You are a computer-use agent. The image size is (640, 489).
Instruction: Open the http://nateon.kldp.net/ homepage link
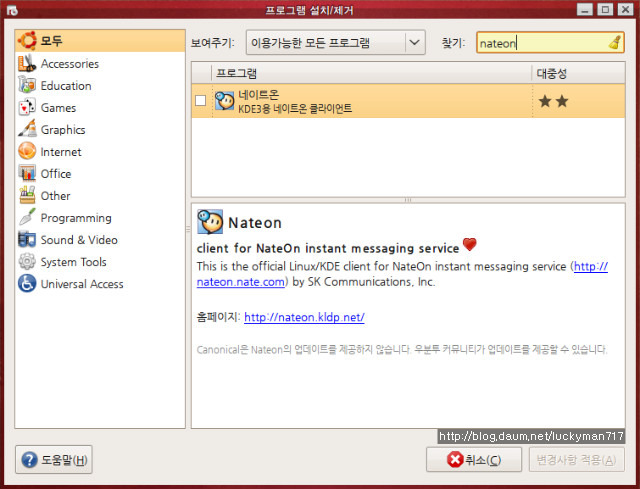coord(304,317)
